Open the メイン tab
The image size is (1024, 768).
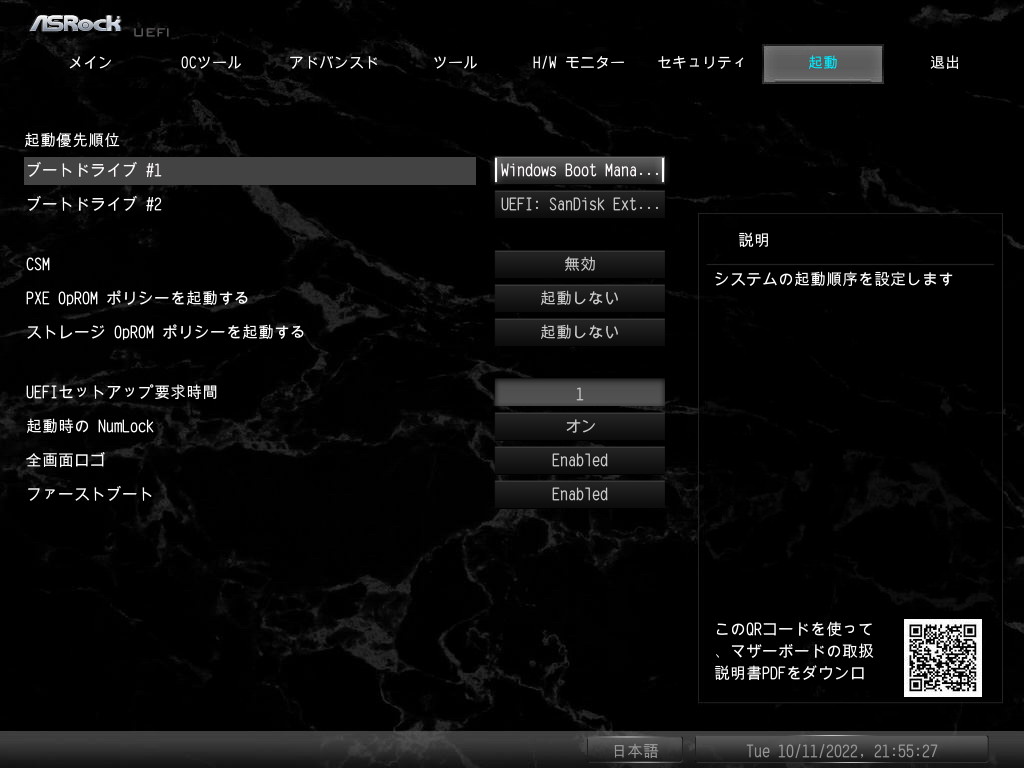click(91, 63)
